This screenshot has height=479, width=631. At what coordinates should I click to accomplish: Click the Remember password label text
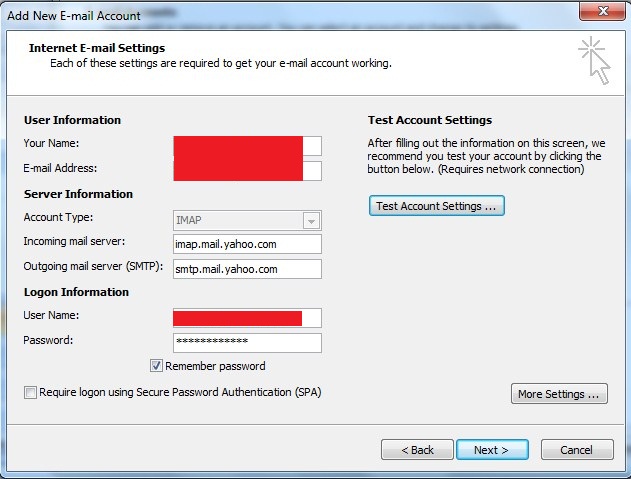(x=215, y=366)
